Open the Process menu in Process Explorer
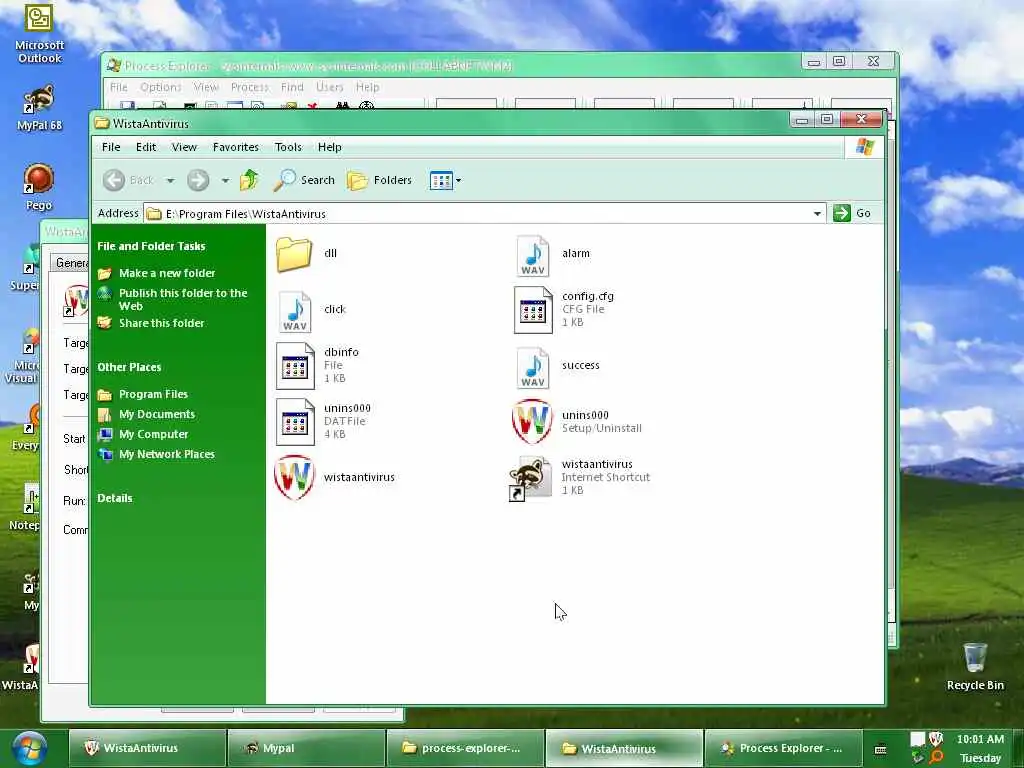Image resolution: width=1024 pixels, height=768 pixels. click(x=249, y=87)
